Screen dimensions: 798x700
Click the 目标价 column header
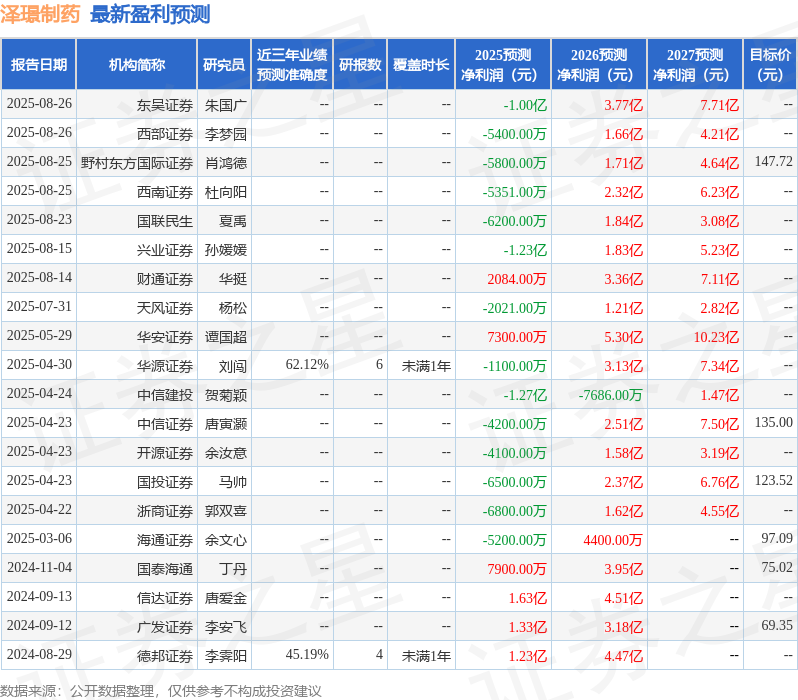[770, 65]
